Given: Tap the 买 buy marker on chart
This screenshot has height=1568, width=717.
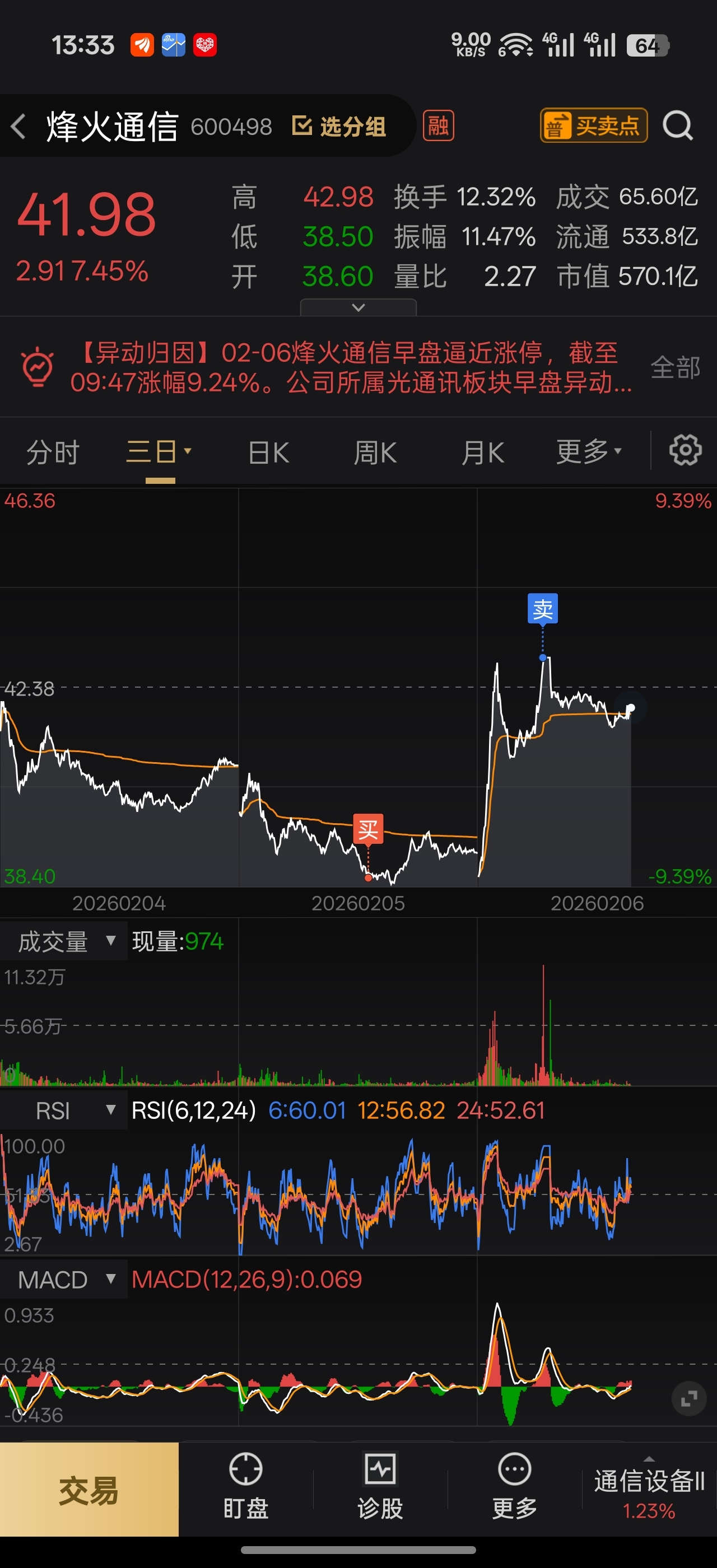Looking at the screenshot, I should [x=368, y=829].
